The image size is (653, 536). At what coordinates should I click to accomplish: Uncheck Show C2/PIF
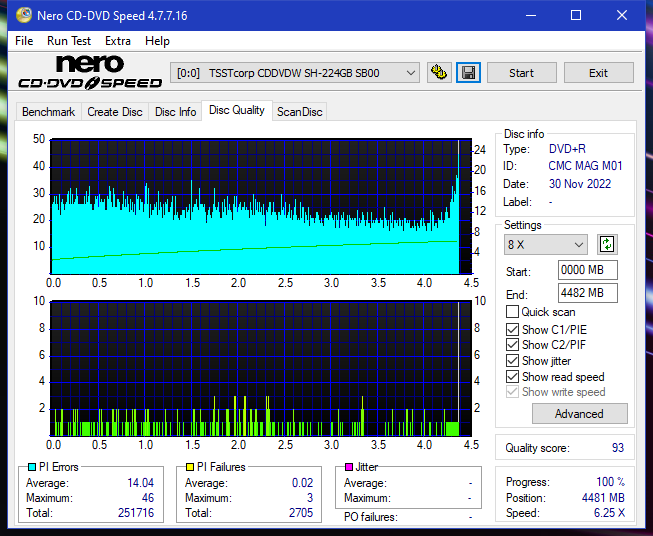click(512, 345)
